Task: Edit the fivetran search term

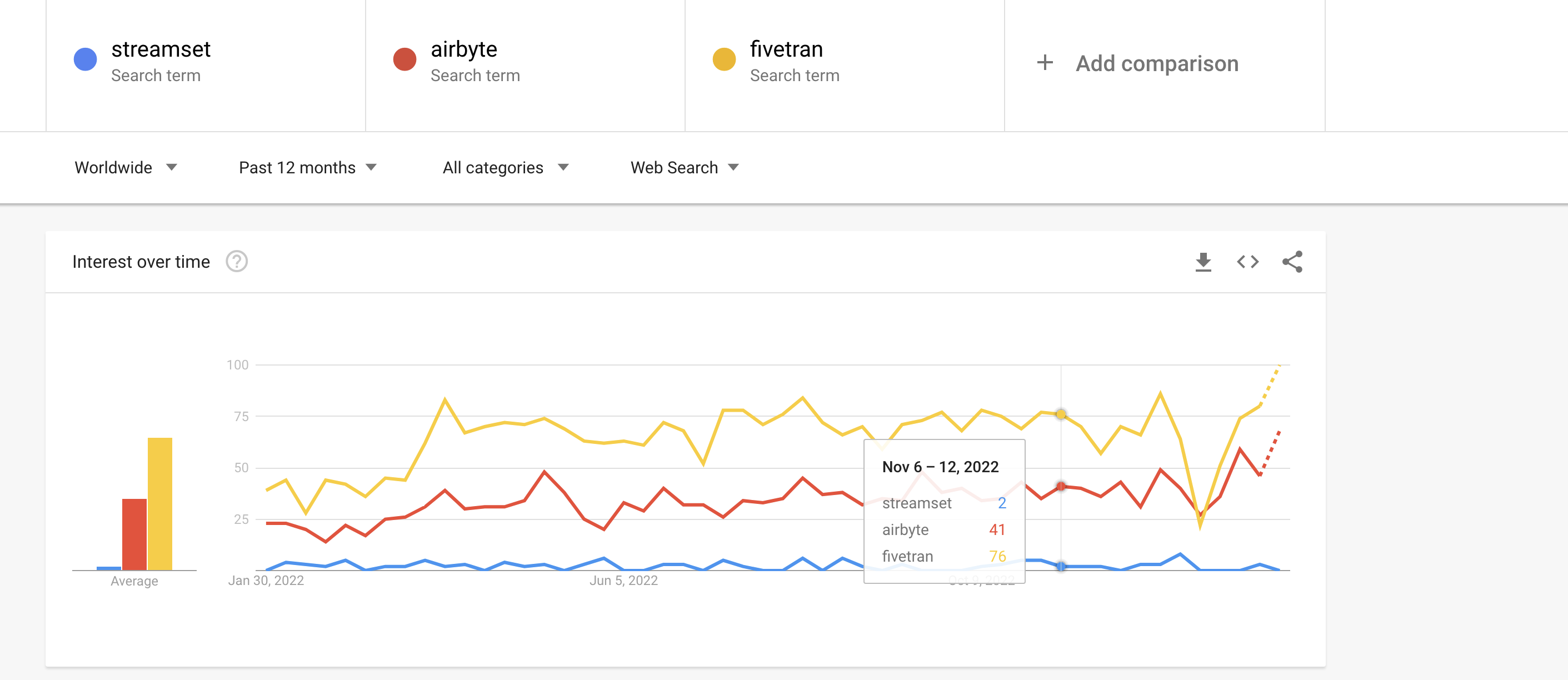Action: [x=786, y=49]
